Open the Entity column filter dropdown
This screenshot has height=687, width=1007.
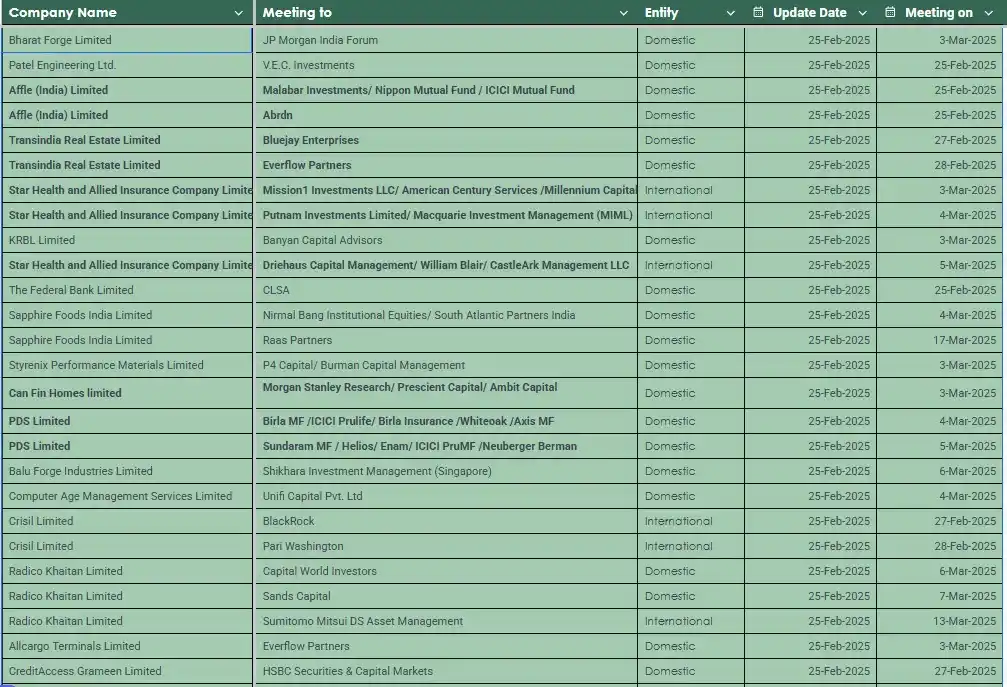pyautogui.click(x=730, y=13)
